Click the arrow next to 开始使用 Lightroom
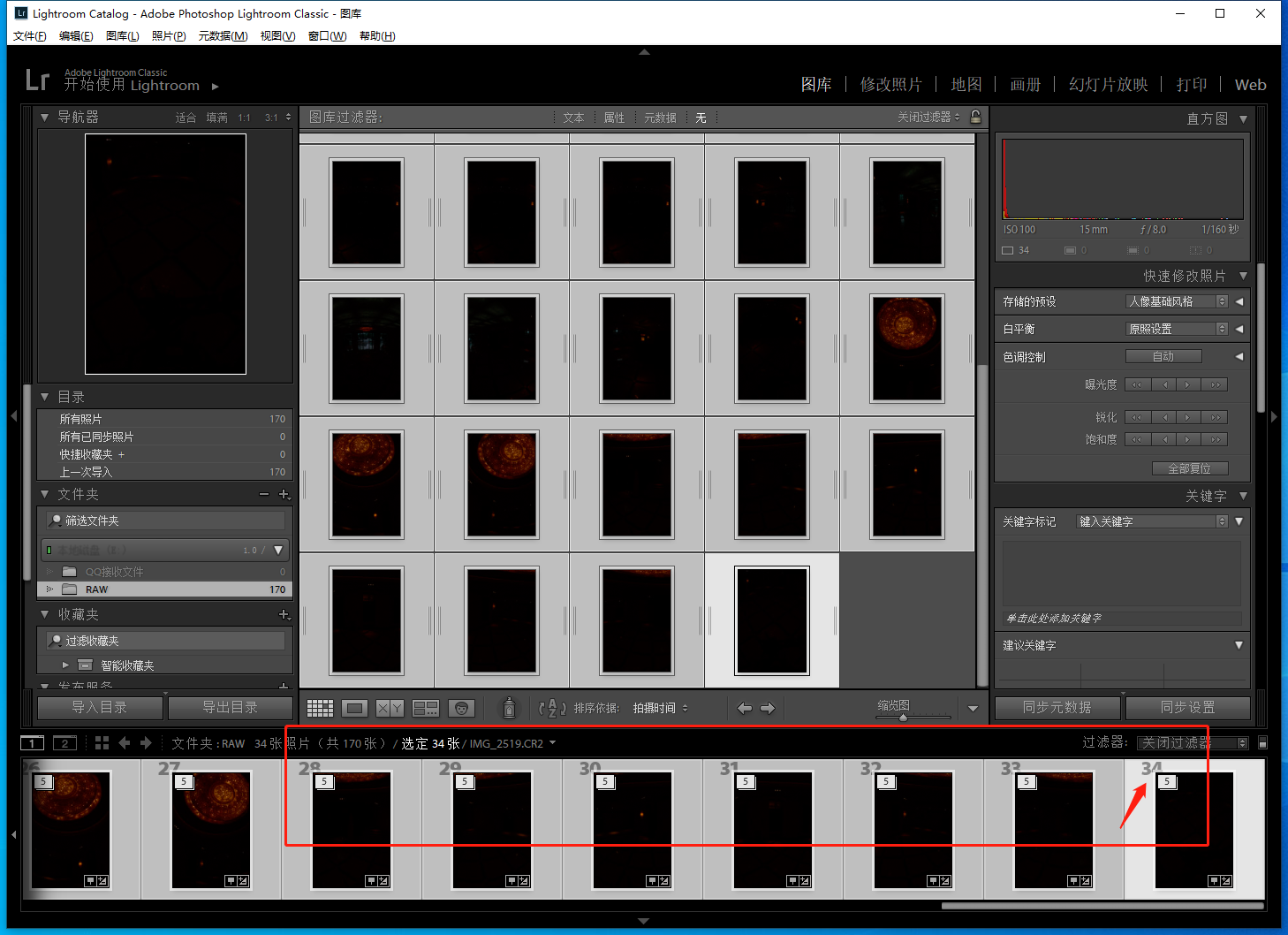 tap(215, 87)
